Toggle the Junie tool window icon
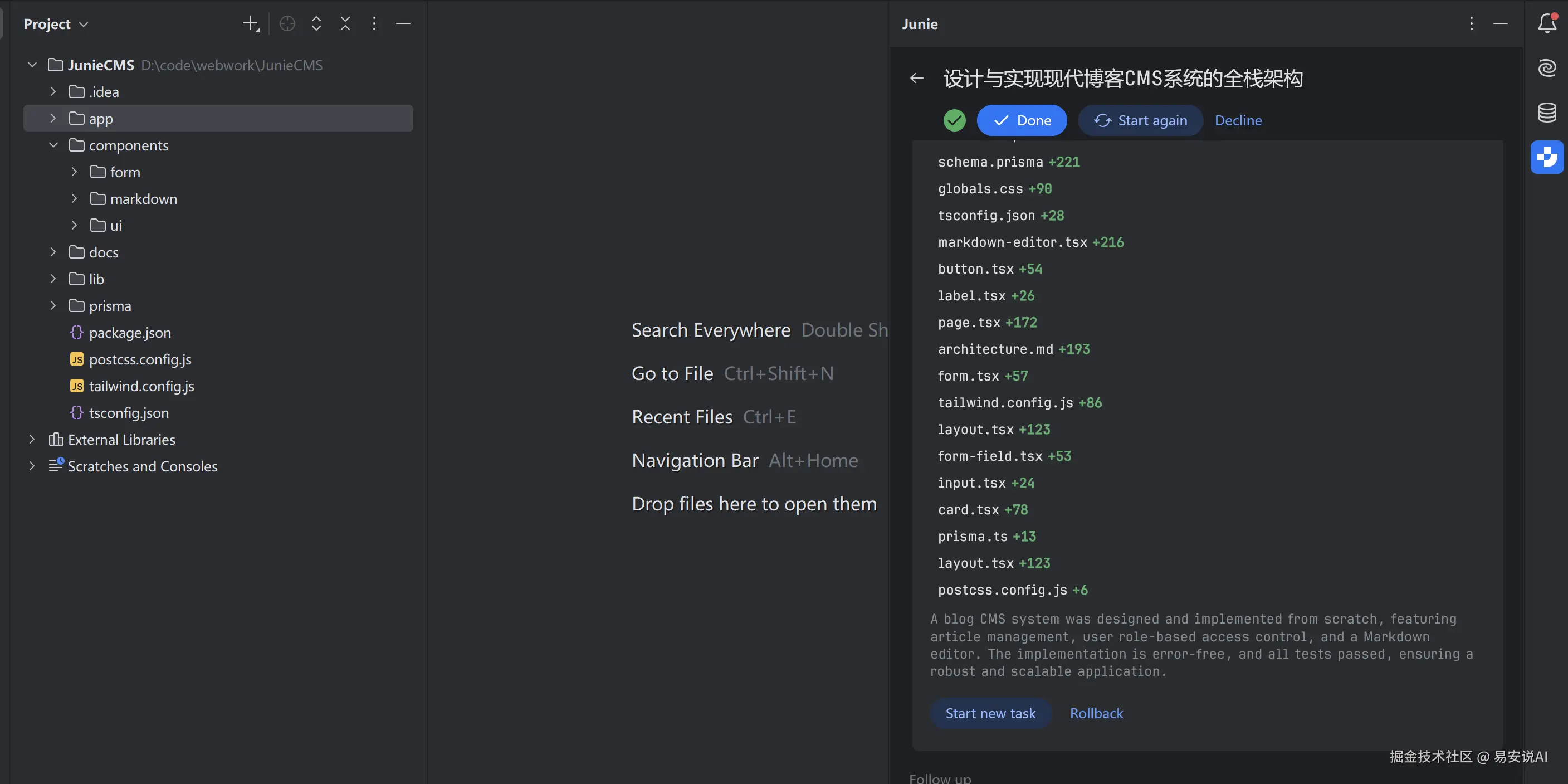Image resolution: width=1568 pixels, height=784 pixels. 1547,158
